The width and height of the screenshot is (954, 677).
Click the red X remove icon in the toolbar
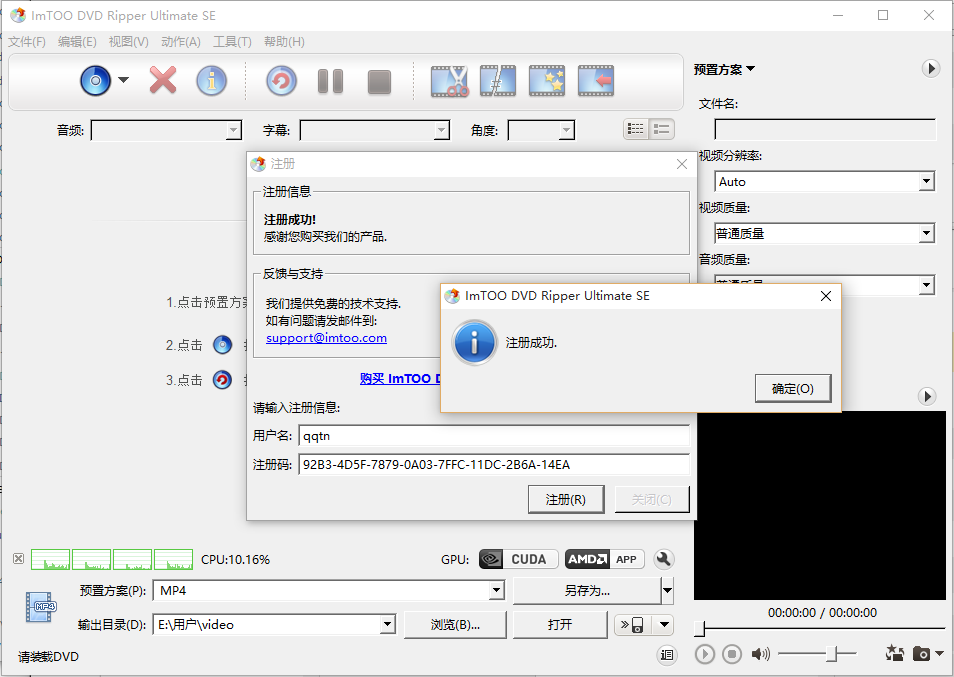pyautogui.click(x=162, y=81)
